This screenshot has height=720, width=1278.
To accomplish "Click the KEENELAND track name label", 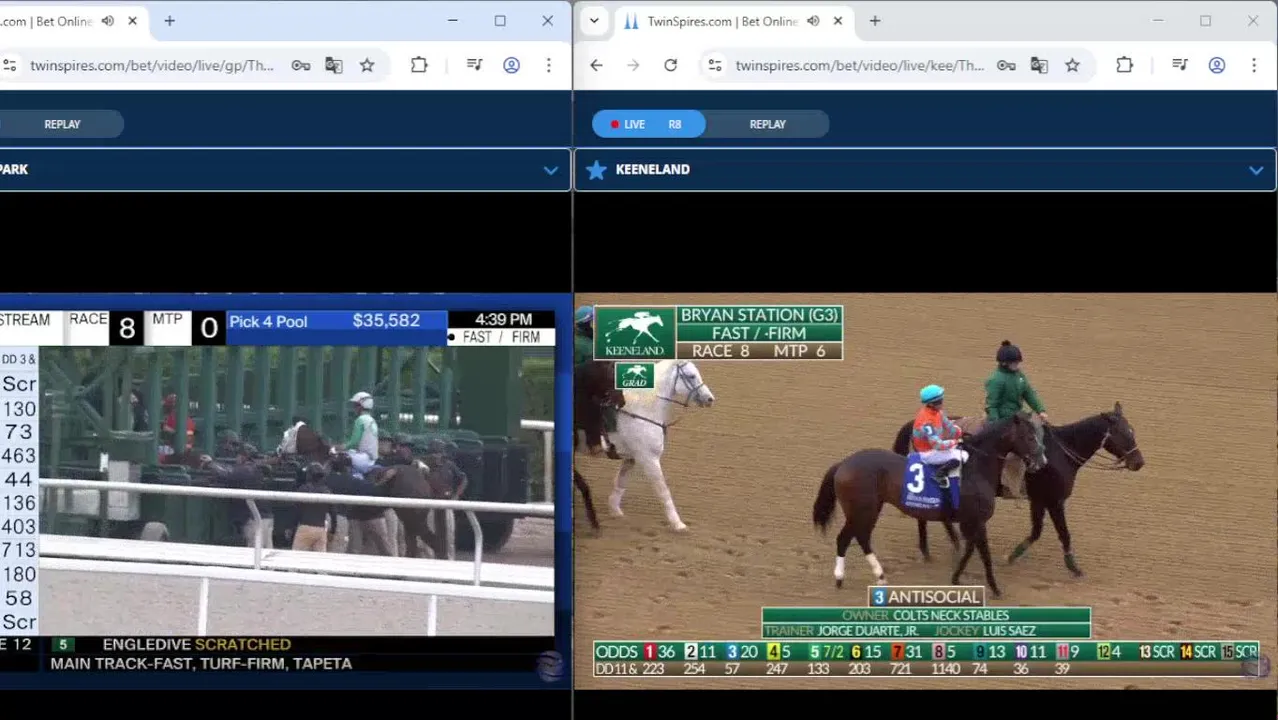I will (x=652, y=170).
